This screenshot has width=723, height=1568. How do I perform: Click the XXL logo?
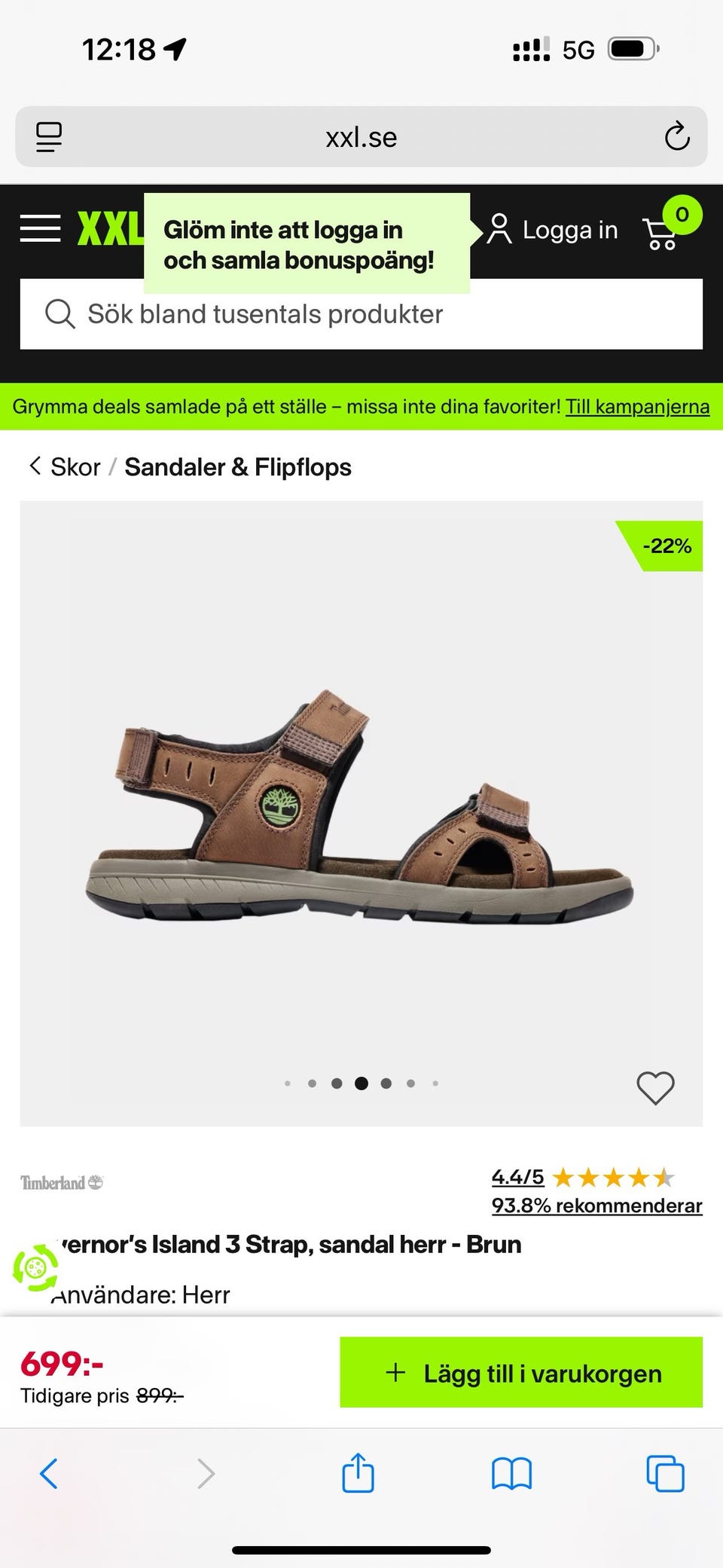[110, 229]
